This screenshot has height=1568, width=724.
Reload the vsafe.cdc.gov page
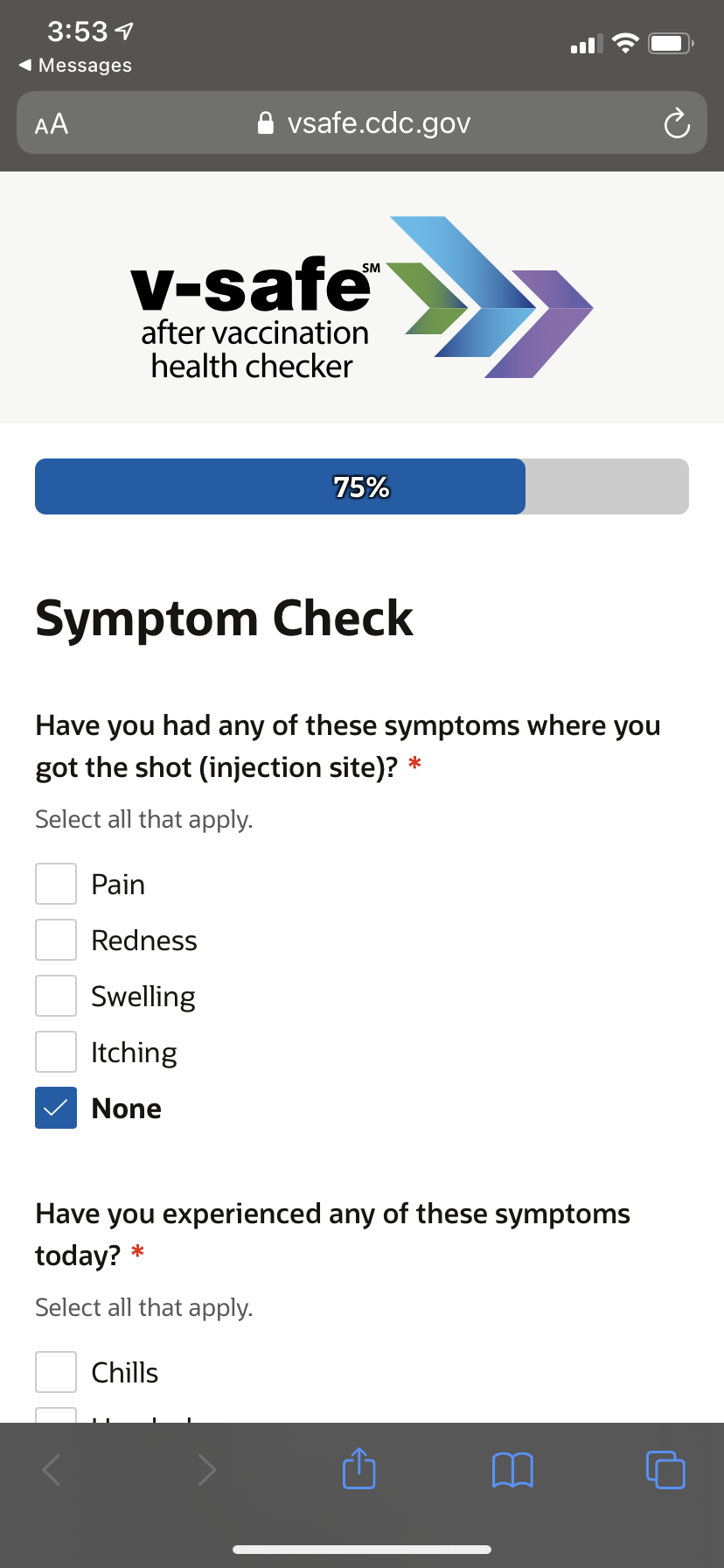point(676,123)
